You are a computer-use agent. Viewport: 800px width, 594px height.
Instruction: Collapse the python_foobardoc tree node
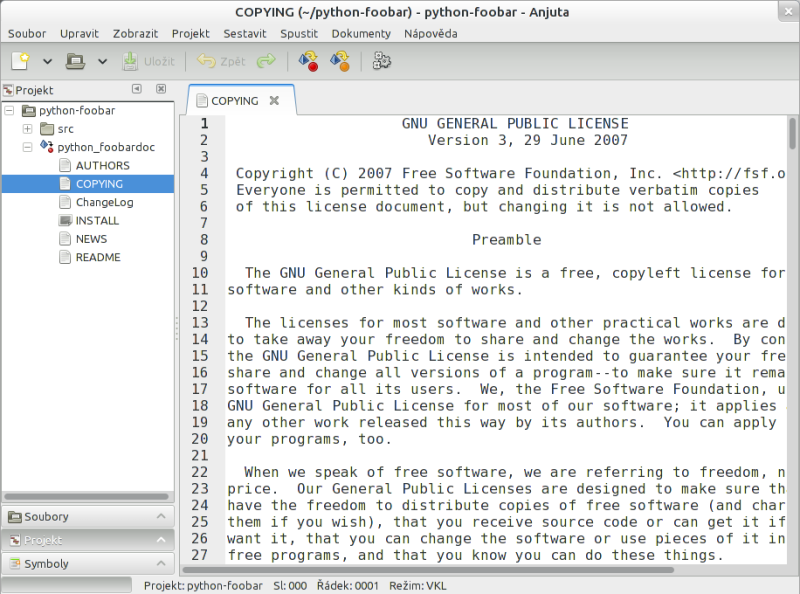coord(28,147)
